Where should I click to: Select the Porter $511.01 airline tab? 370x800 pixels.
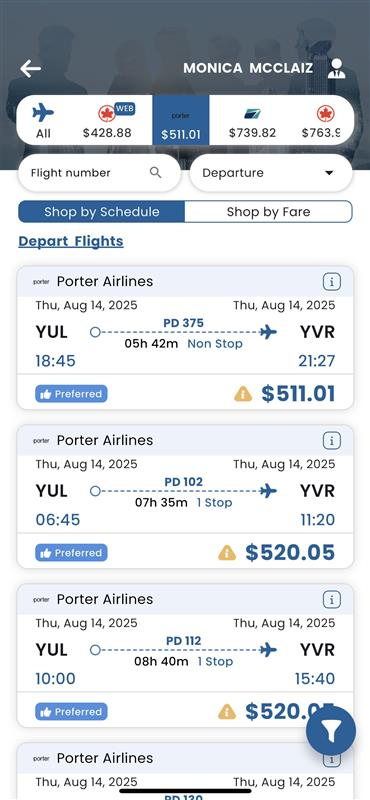pyautogui.click(x=181, y=120)
